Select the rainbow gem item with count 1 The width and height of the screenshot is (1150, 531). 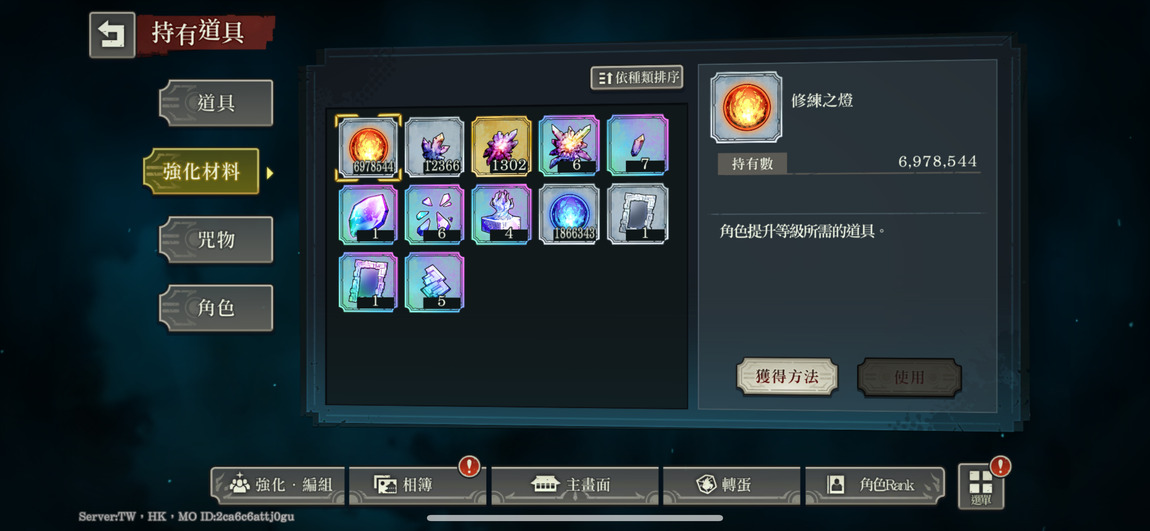coord(368,214)
